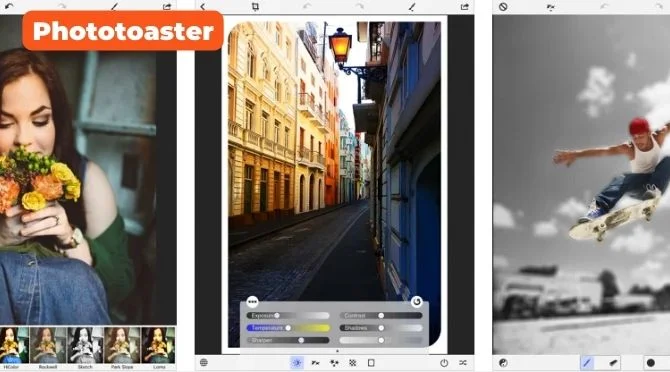Tap the share icon above street photo
The width and height of the screenshot is (670, 372).
pyautogui.click(x=464, y=6)
